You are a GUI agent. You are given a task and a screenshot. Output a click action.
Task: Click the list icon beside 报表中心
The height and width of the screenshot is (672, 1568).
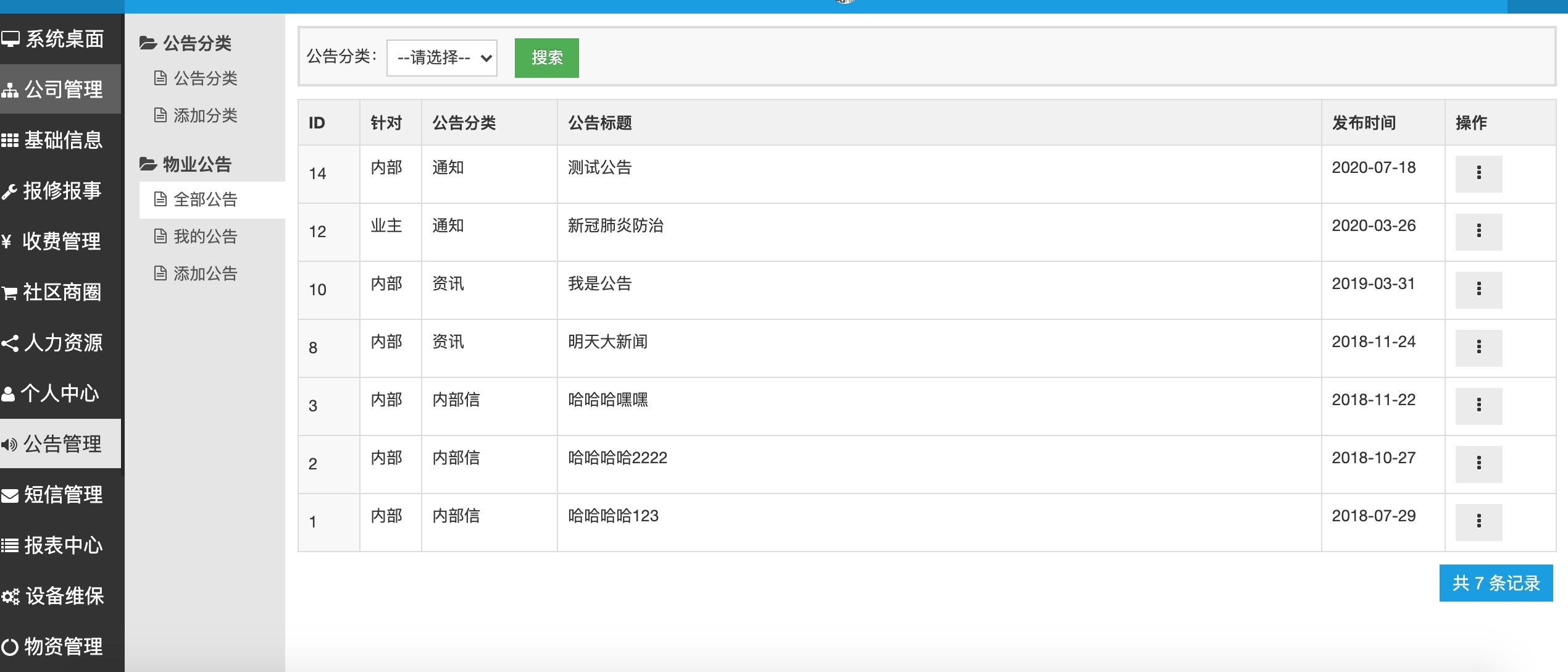[10, 545]
